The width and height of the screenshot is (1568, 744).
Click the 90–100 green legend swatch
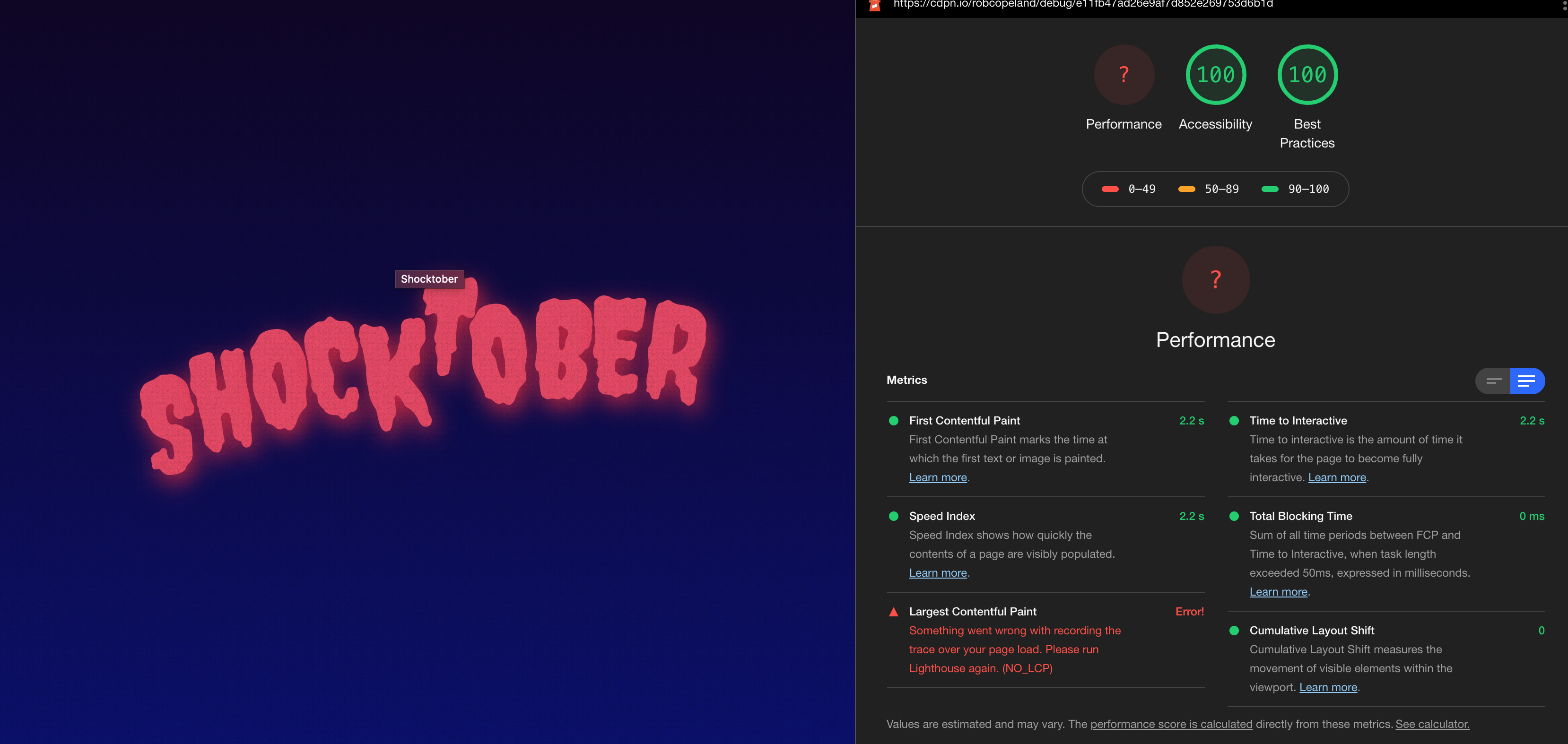pos(1270,189)
